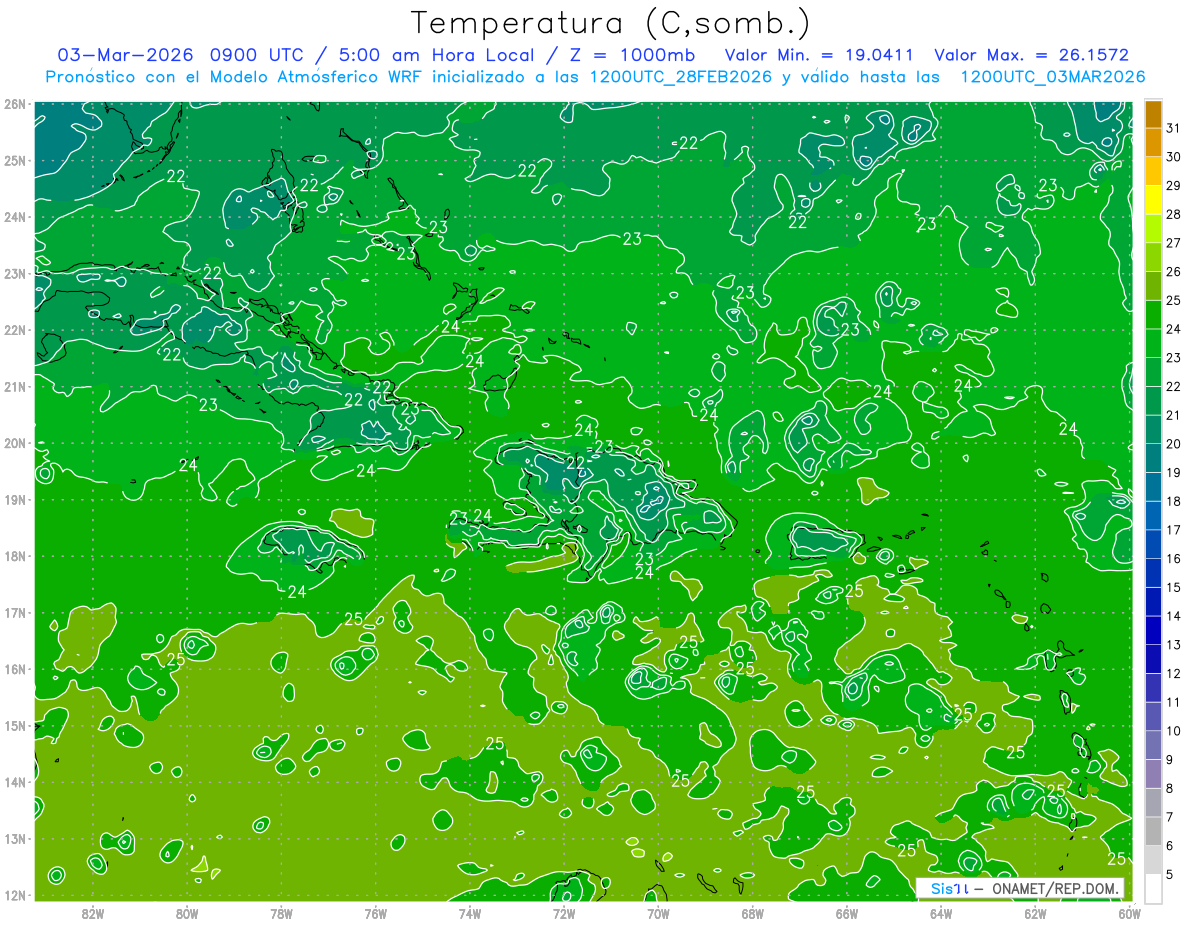Click the '16N' latitude axis label

coord(14,669)
